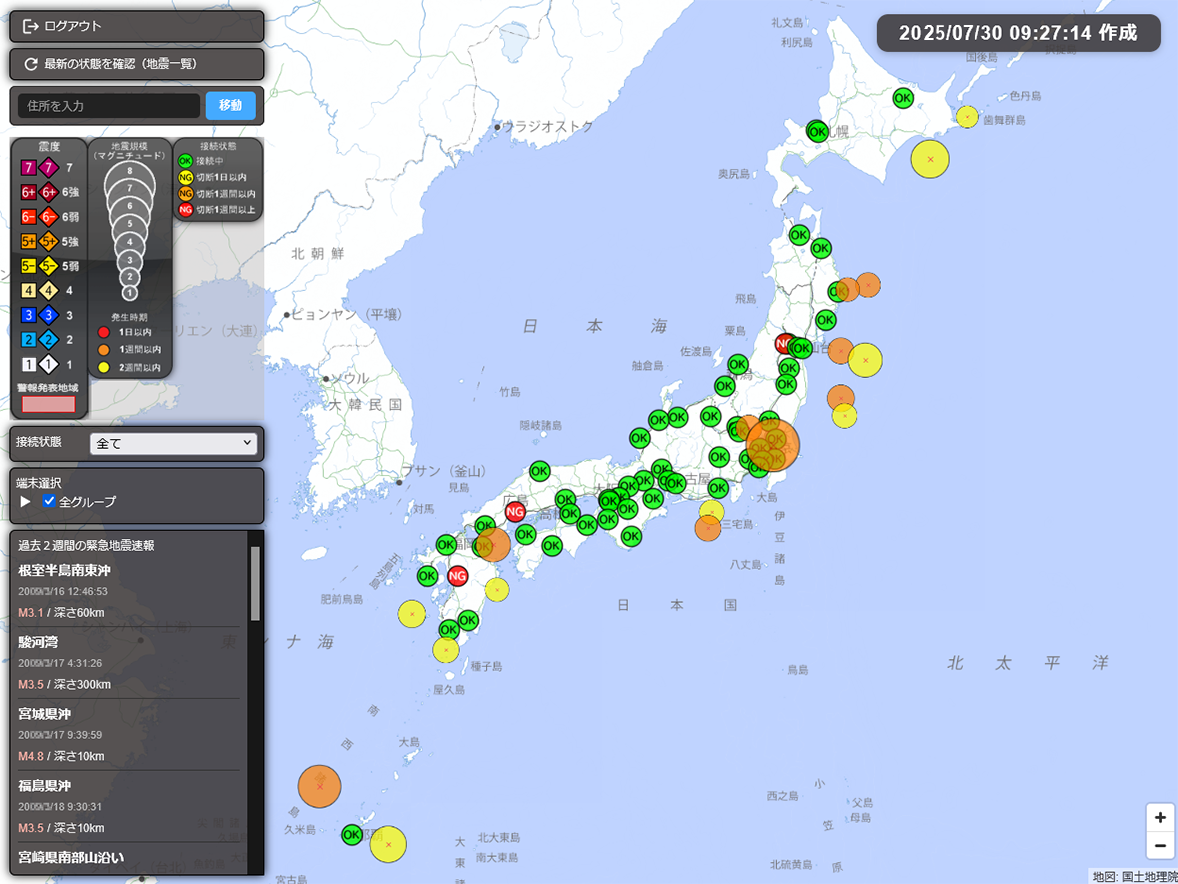
Task: Select the 根室半島南東沖 earthquake entry
Action: (128, 592)
